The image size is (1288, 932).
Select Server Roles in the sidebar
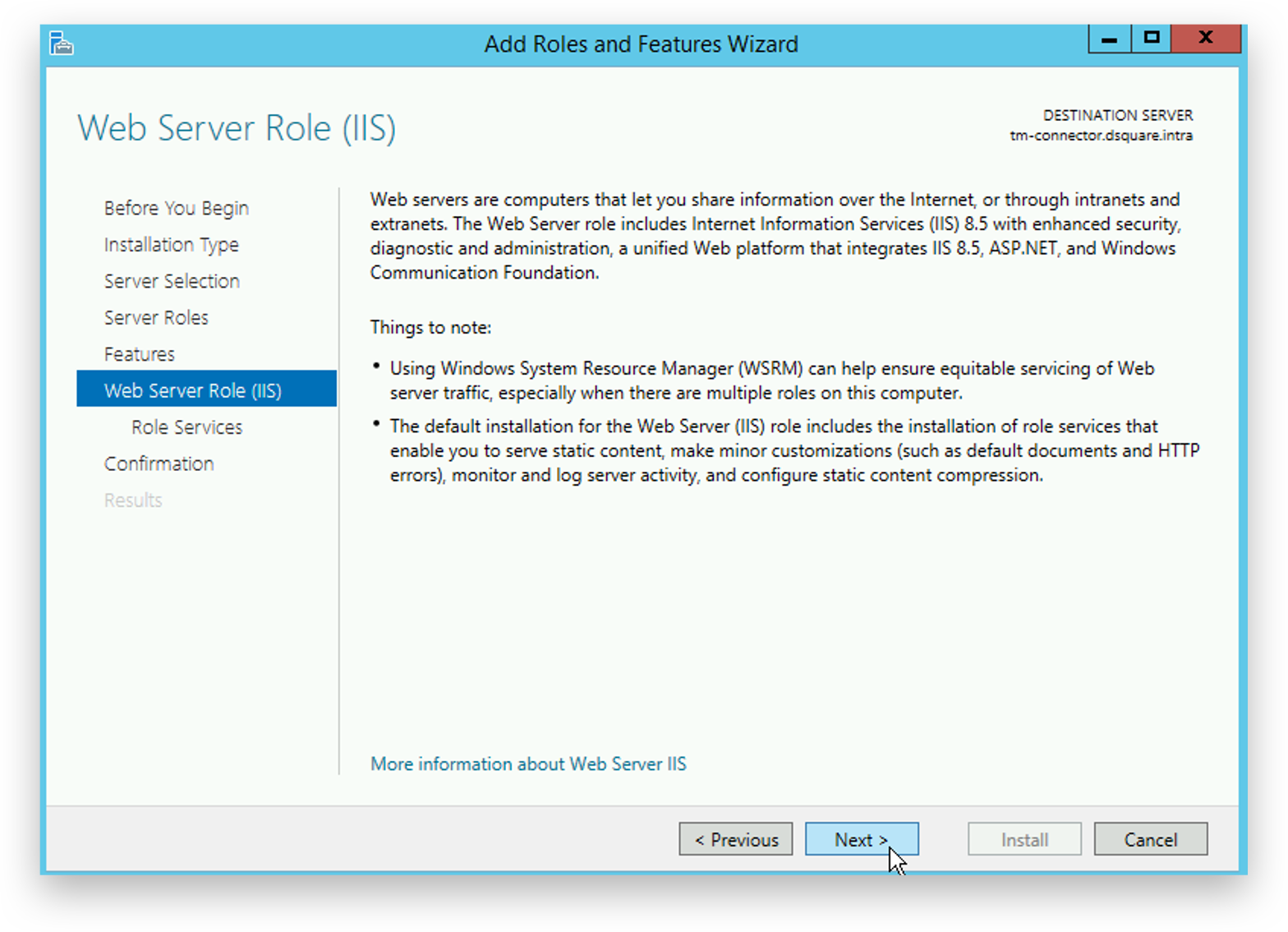(156, 317)
